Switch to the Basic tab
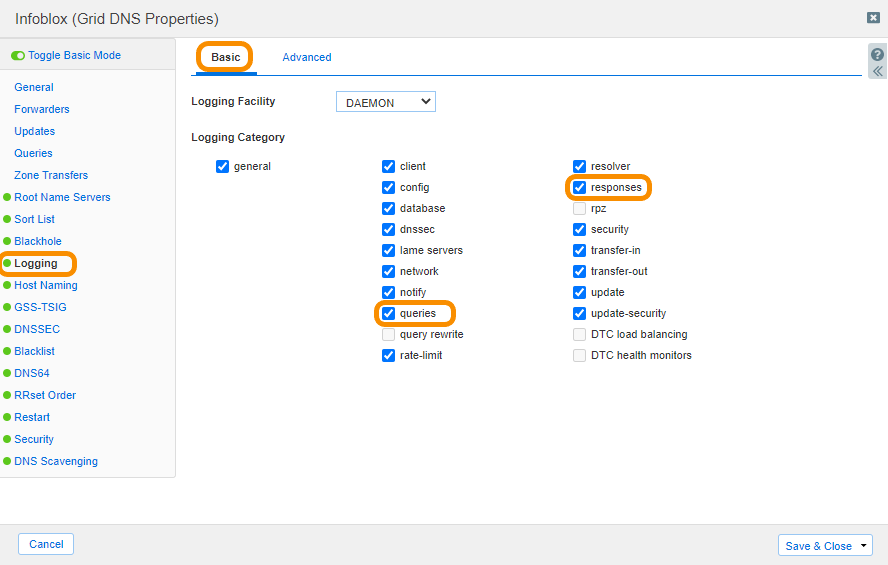 225,57
